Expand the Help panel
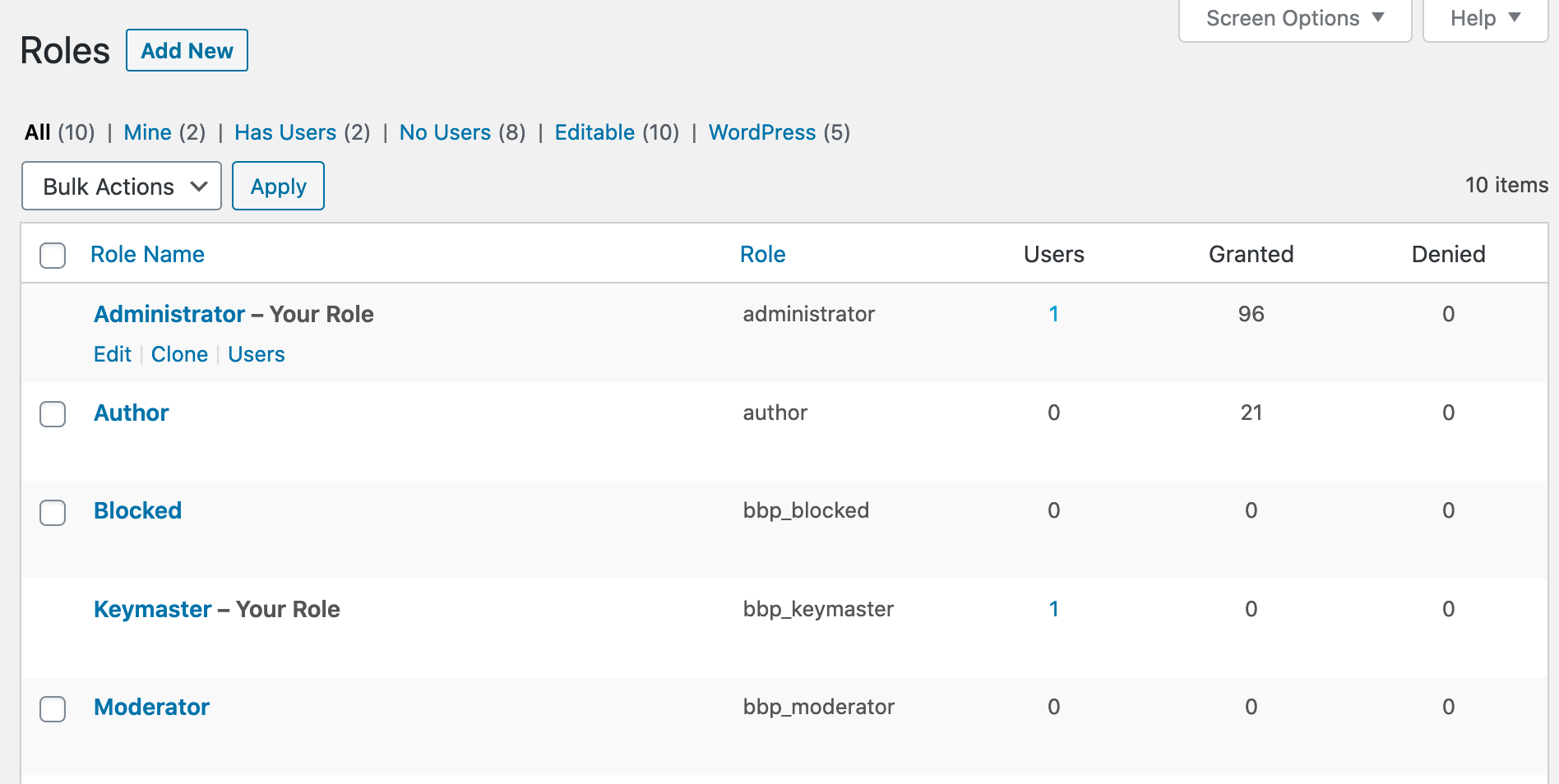This screenshot has height=784, width=1559. point(1485,19)
